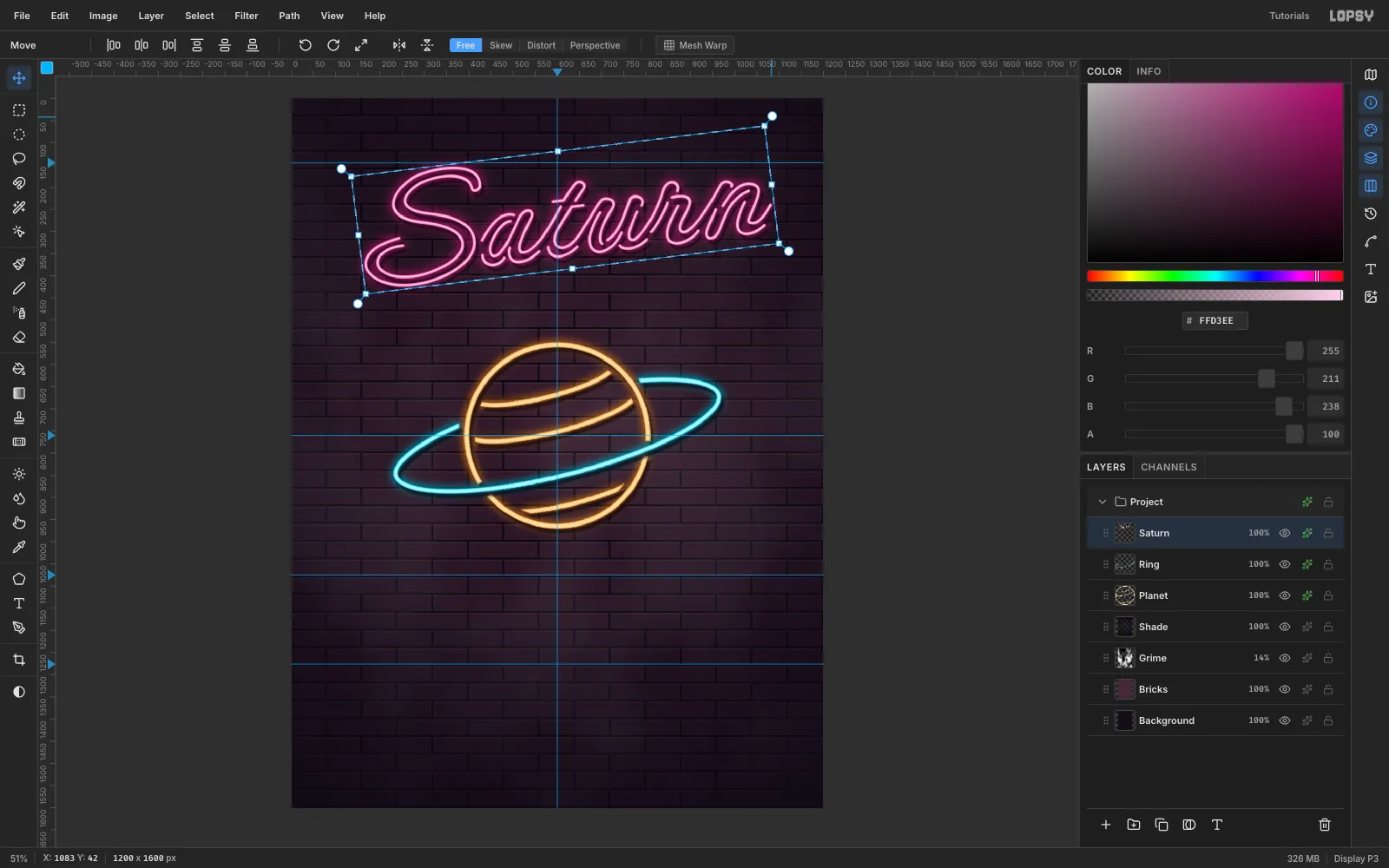
Task: Choose Skew transform mode
Action: (501, 45)
